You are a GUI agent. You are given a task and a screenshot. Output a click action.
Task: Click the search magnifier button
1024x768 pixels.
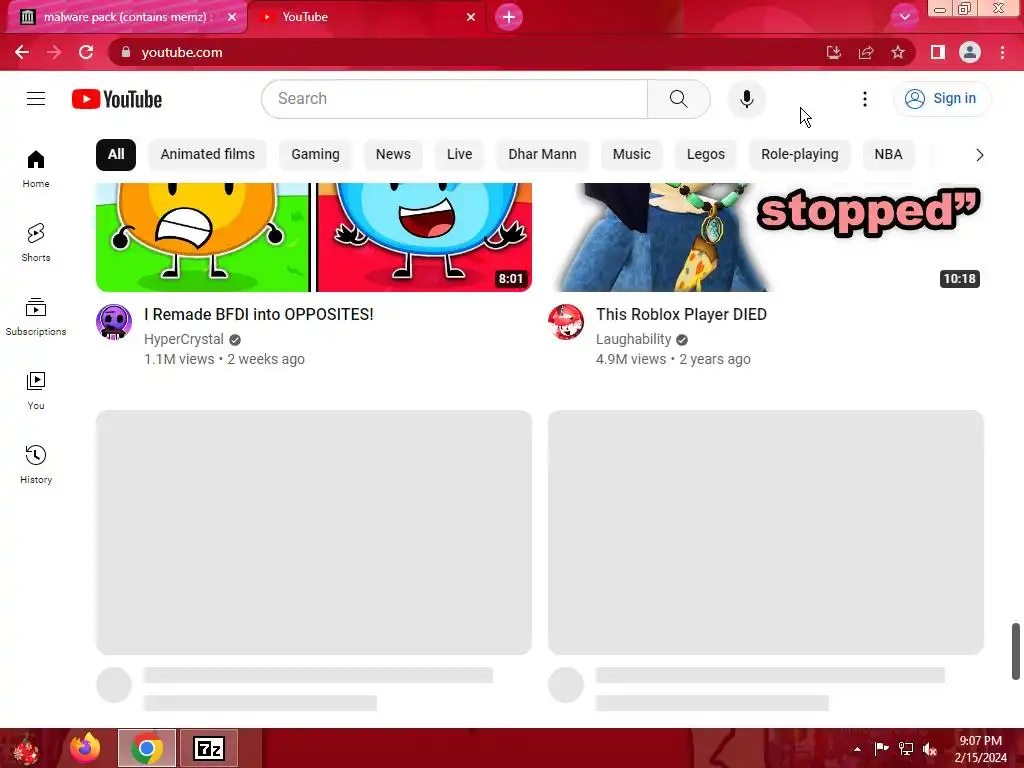[x=679, y=99]
